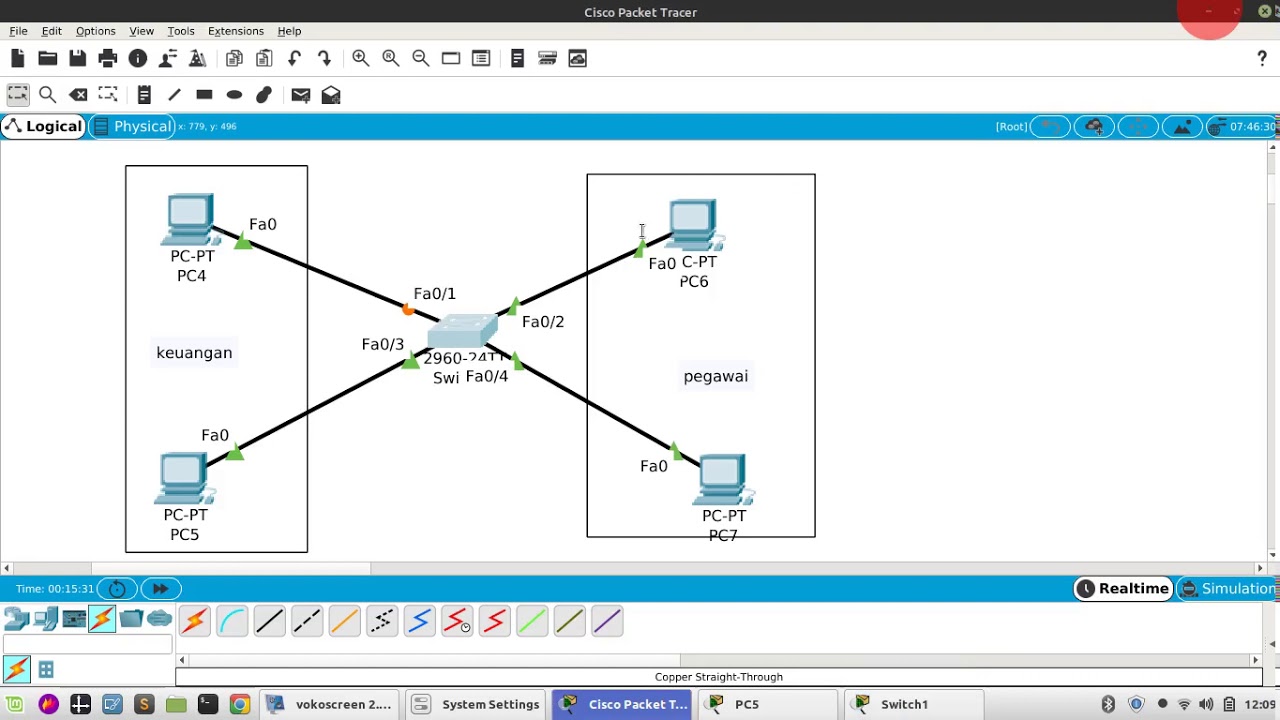Choose the Console cable
This screenshot has width=1280, height=720.
coord(232,621)
